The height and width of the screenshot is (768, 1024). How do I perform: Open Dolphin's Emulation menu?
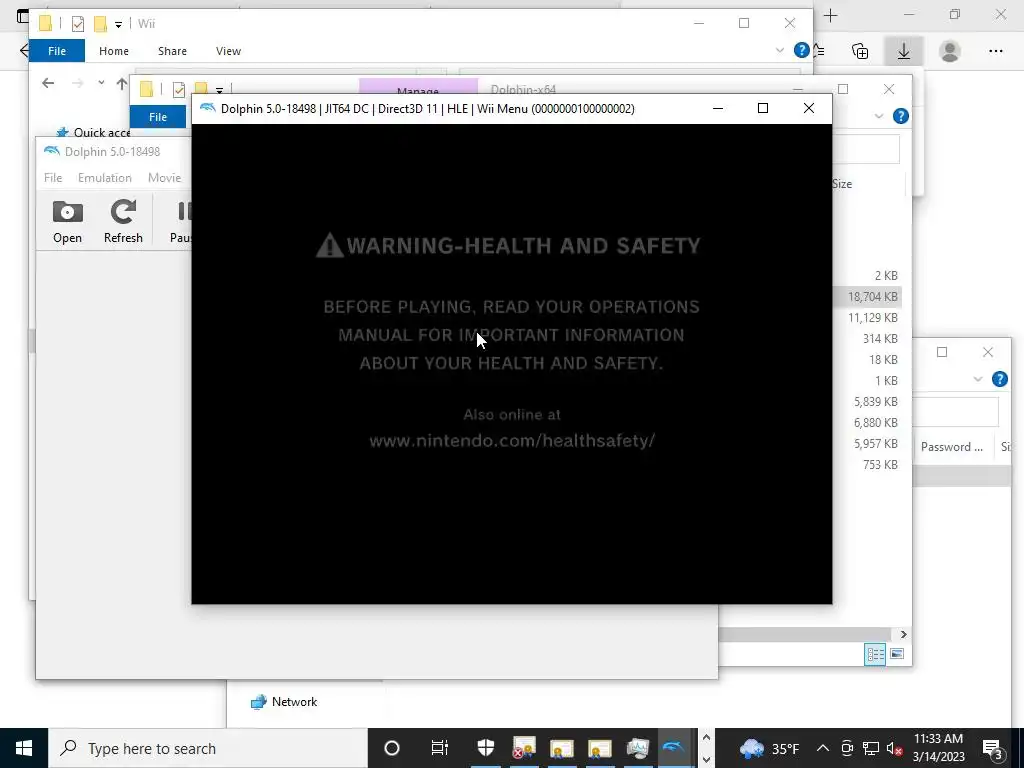click(x=104, y=178)
